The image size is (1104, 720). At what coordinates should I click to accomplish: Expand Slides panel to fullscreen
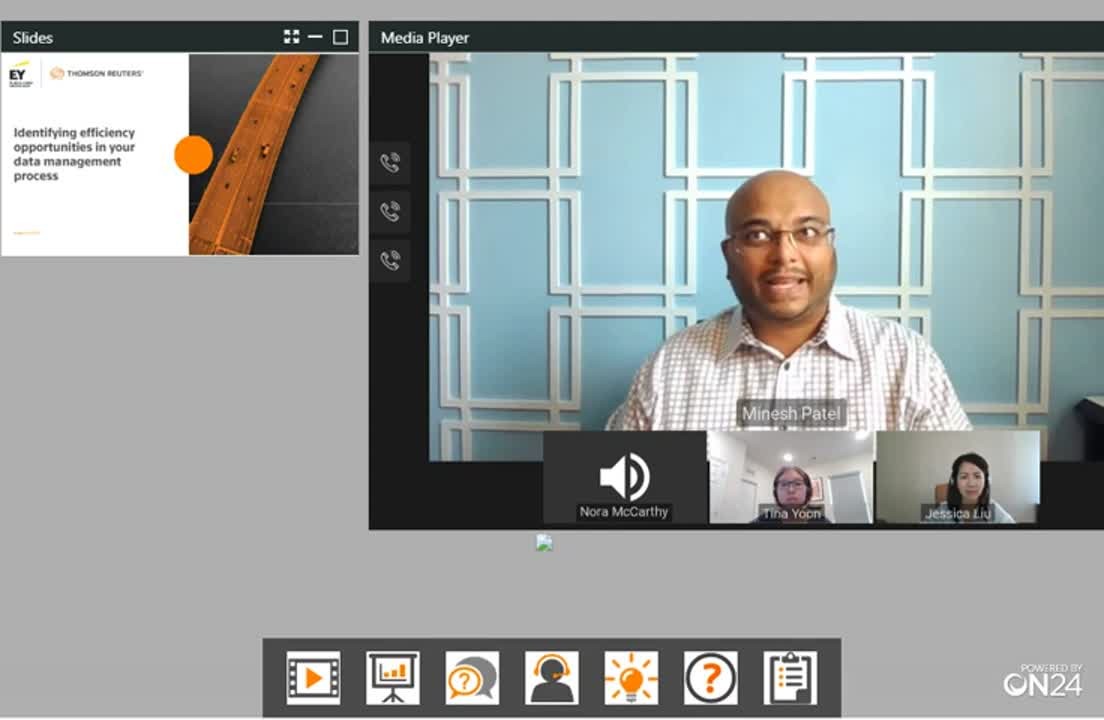[291, 37]
